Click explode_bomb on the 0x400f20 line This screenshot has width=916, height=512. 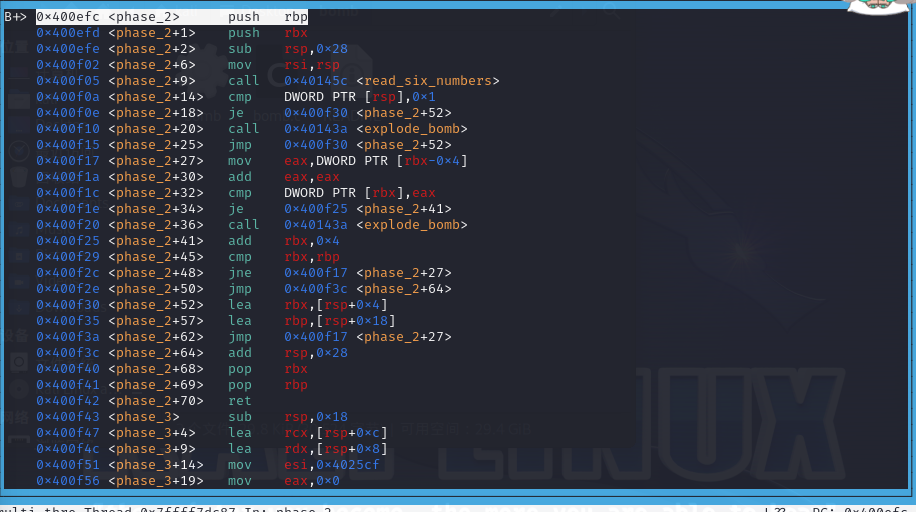point(415,225)
